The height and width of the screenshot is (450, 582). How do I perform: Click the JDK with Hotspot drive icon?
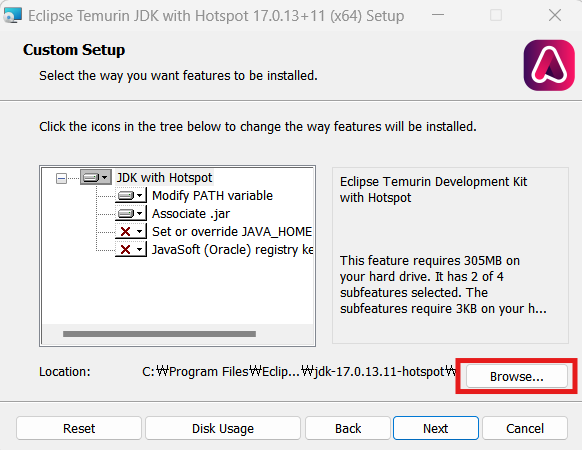pos(91,177)
